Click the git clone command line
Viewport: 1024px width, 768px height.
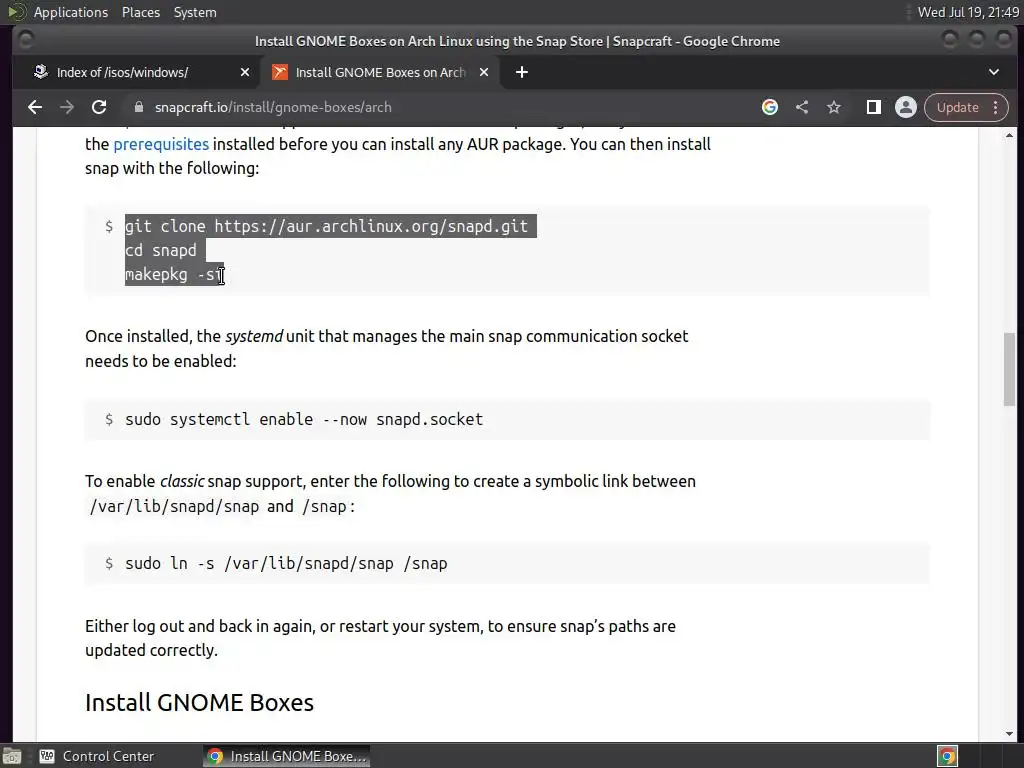(327, 226)
